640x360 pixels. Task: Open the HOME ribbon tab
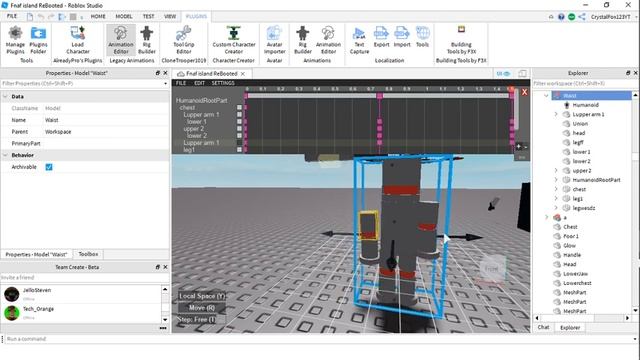[x=98, y=16]
